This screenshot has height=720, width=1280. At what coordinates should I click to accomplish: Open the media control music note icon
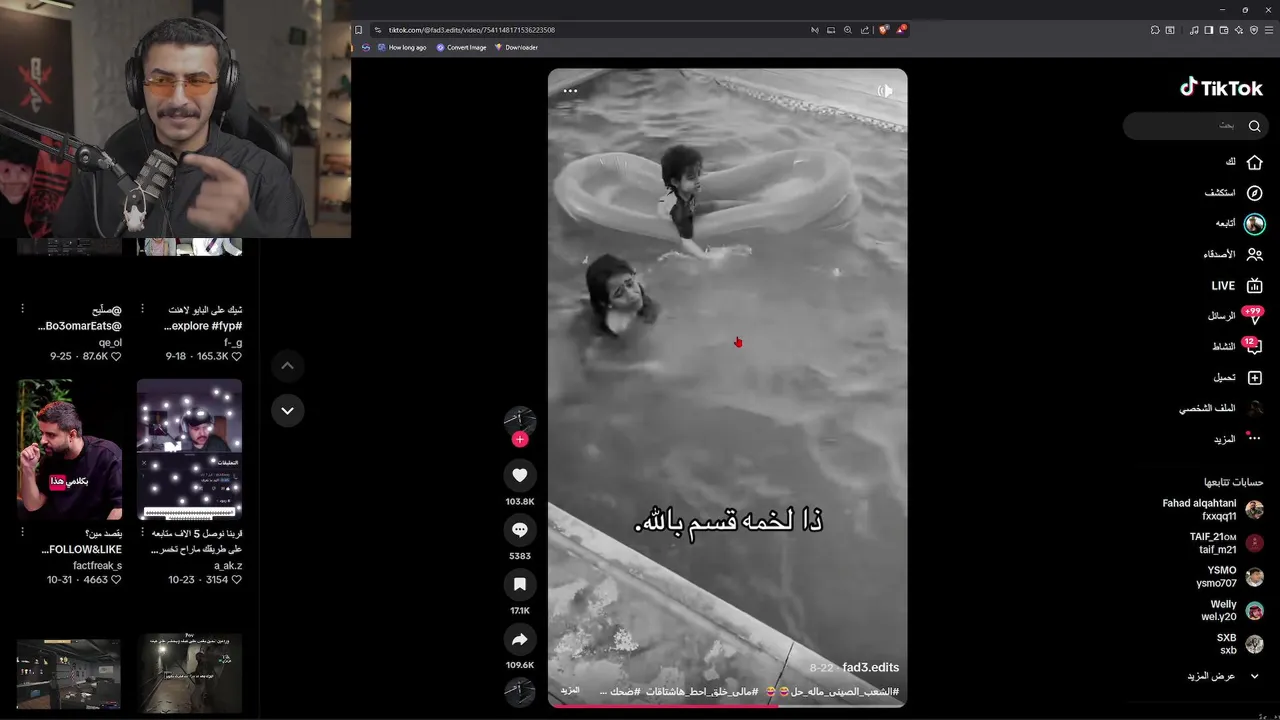pos(1194,30)
